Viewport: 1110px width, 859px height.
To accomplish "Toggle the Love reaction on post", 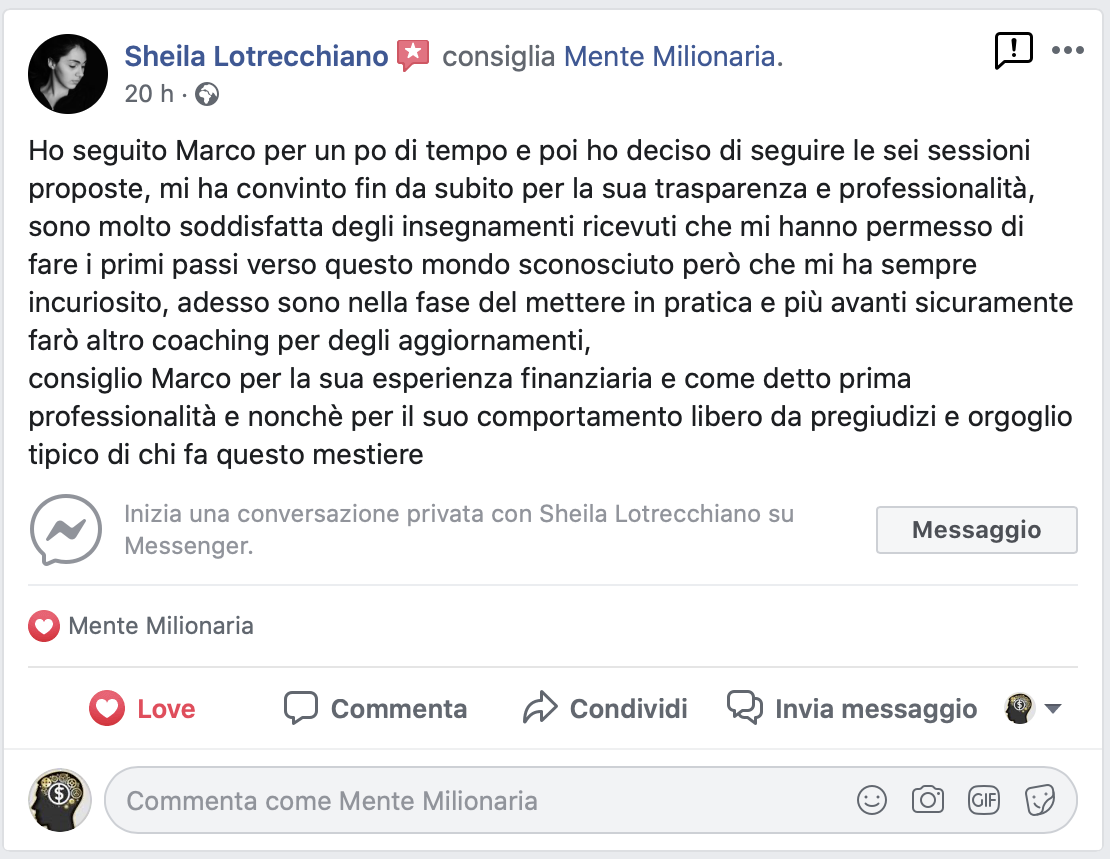I will (142, 709).
